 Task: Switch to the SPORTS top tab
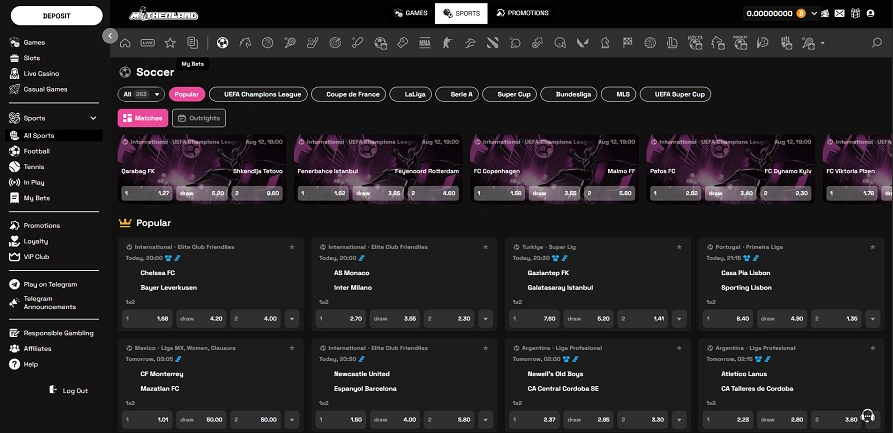(461, 13)
